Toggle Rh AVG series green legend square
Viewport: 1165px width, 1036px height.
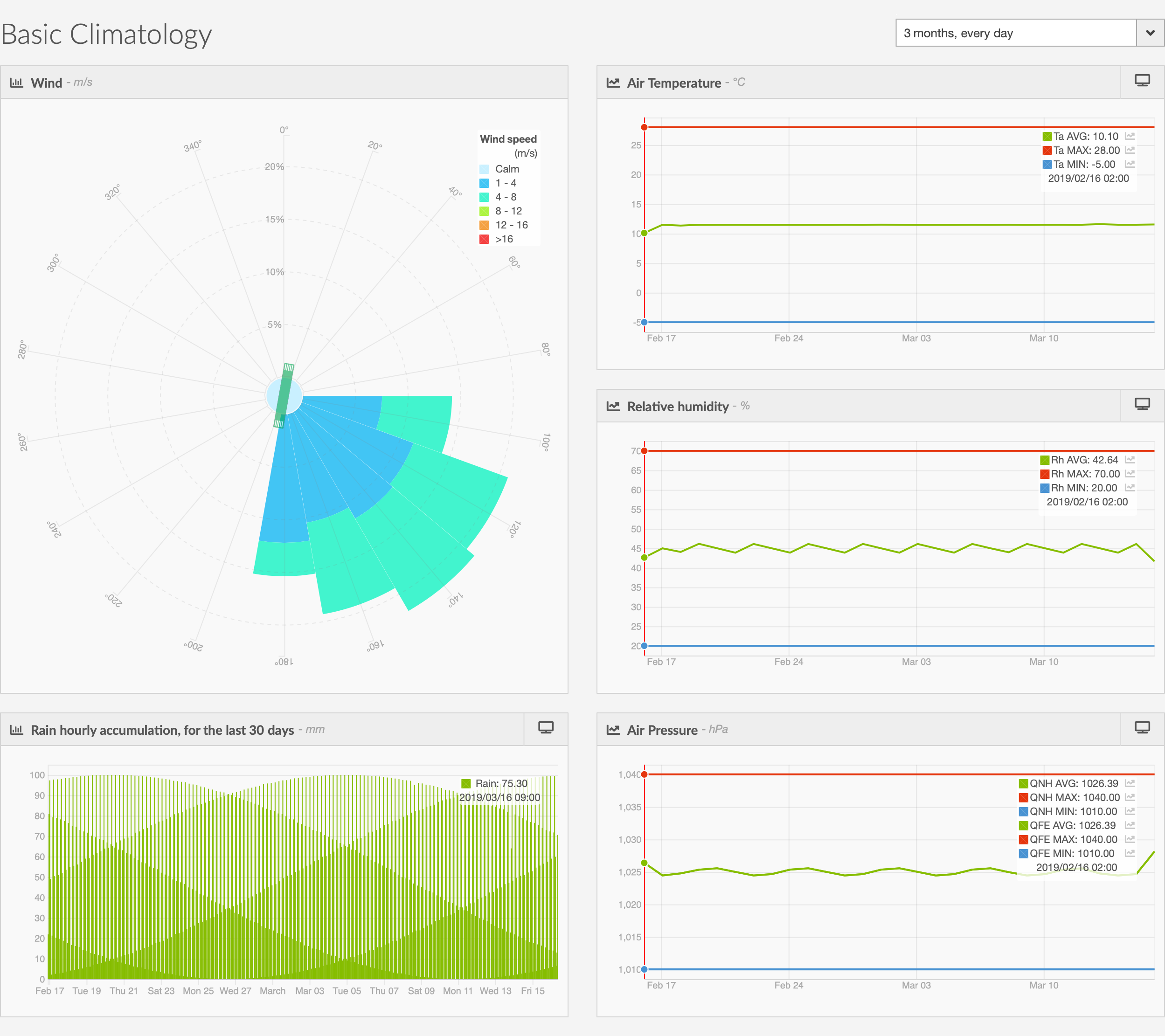pyautogui.click(x=1045, y=460)
